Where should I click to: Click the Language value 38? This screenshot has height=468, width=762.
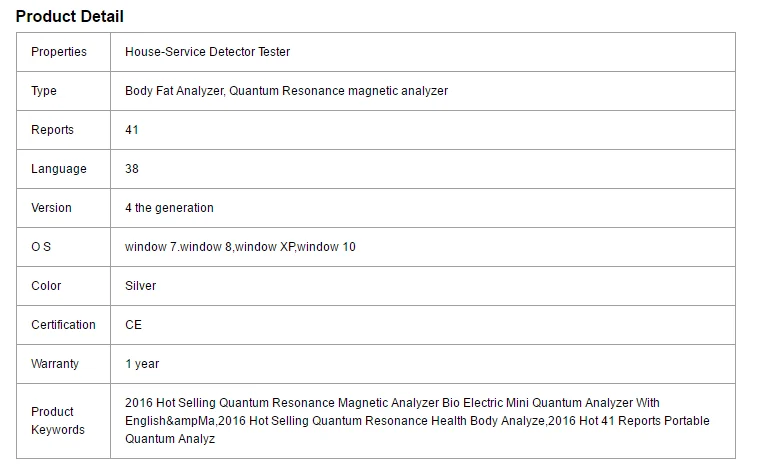pos(132,169)
